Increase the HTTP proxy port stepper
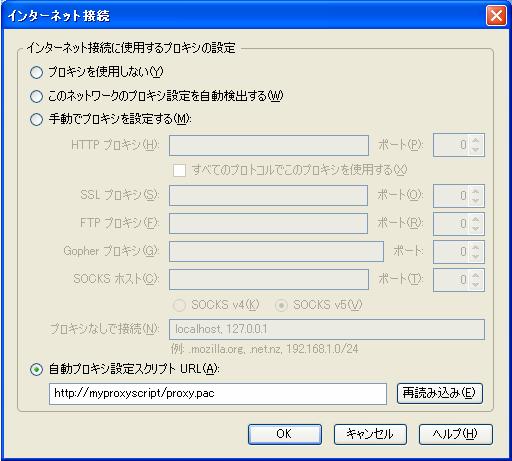This screenshot has width=512, height=461. tap(476, 141)
